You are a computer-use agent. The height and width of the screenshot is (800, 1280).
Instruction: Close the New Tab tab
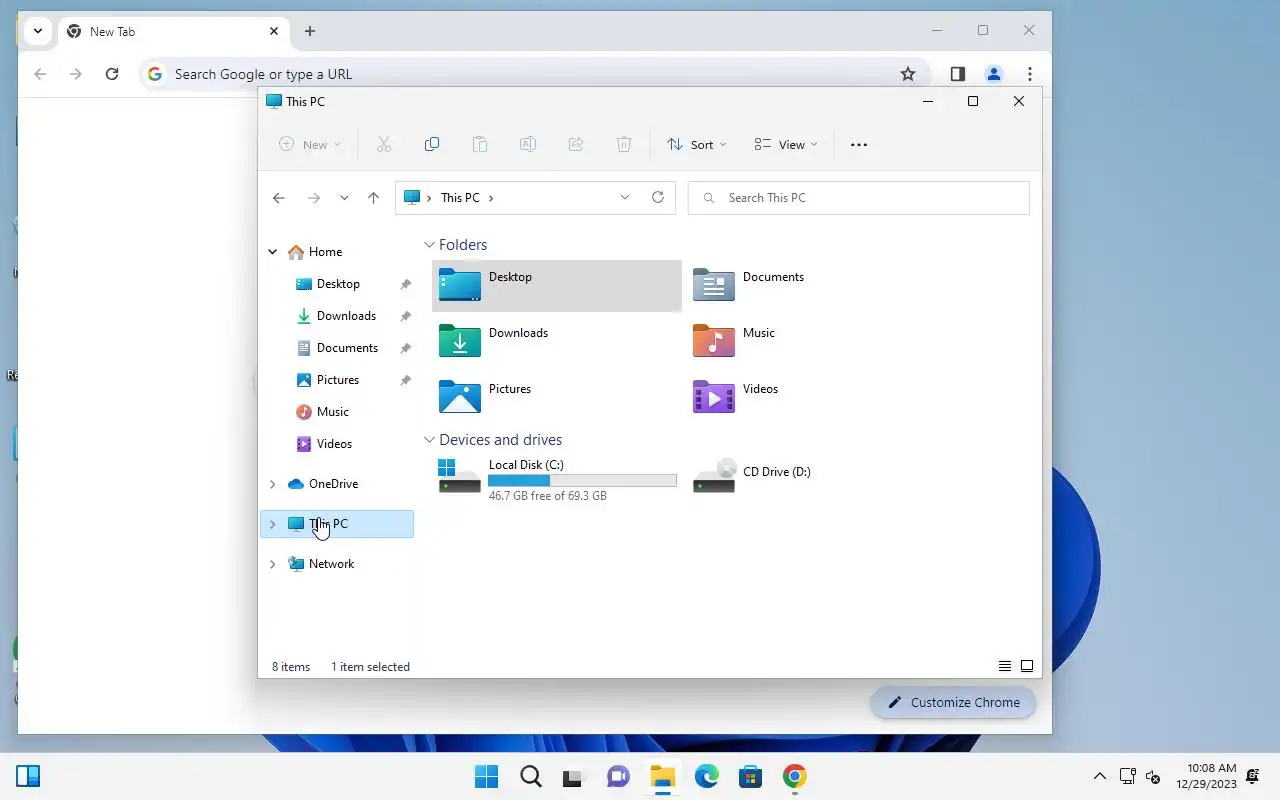[x=274, y=31]
